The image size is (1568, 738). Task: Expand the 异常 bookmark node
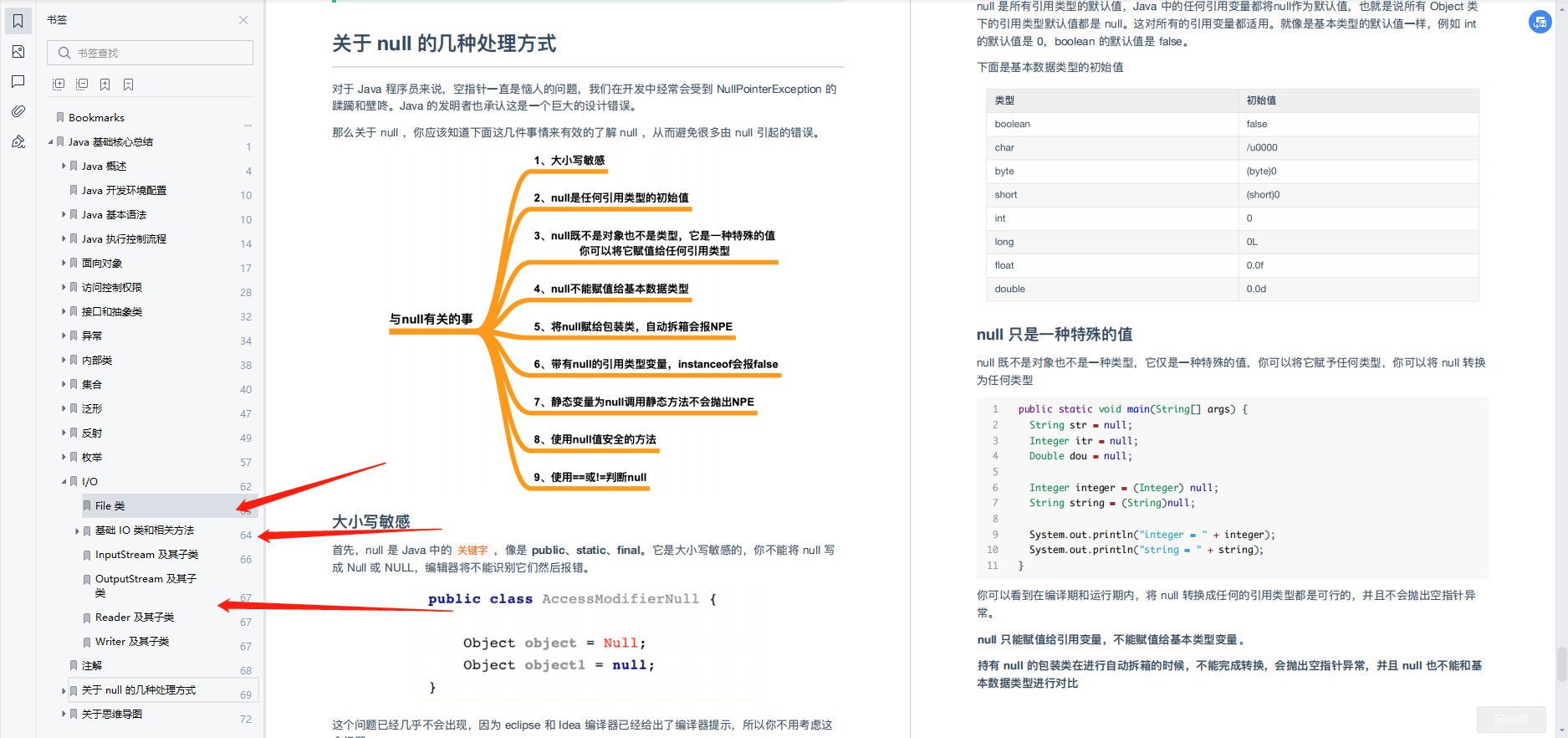64,336
